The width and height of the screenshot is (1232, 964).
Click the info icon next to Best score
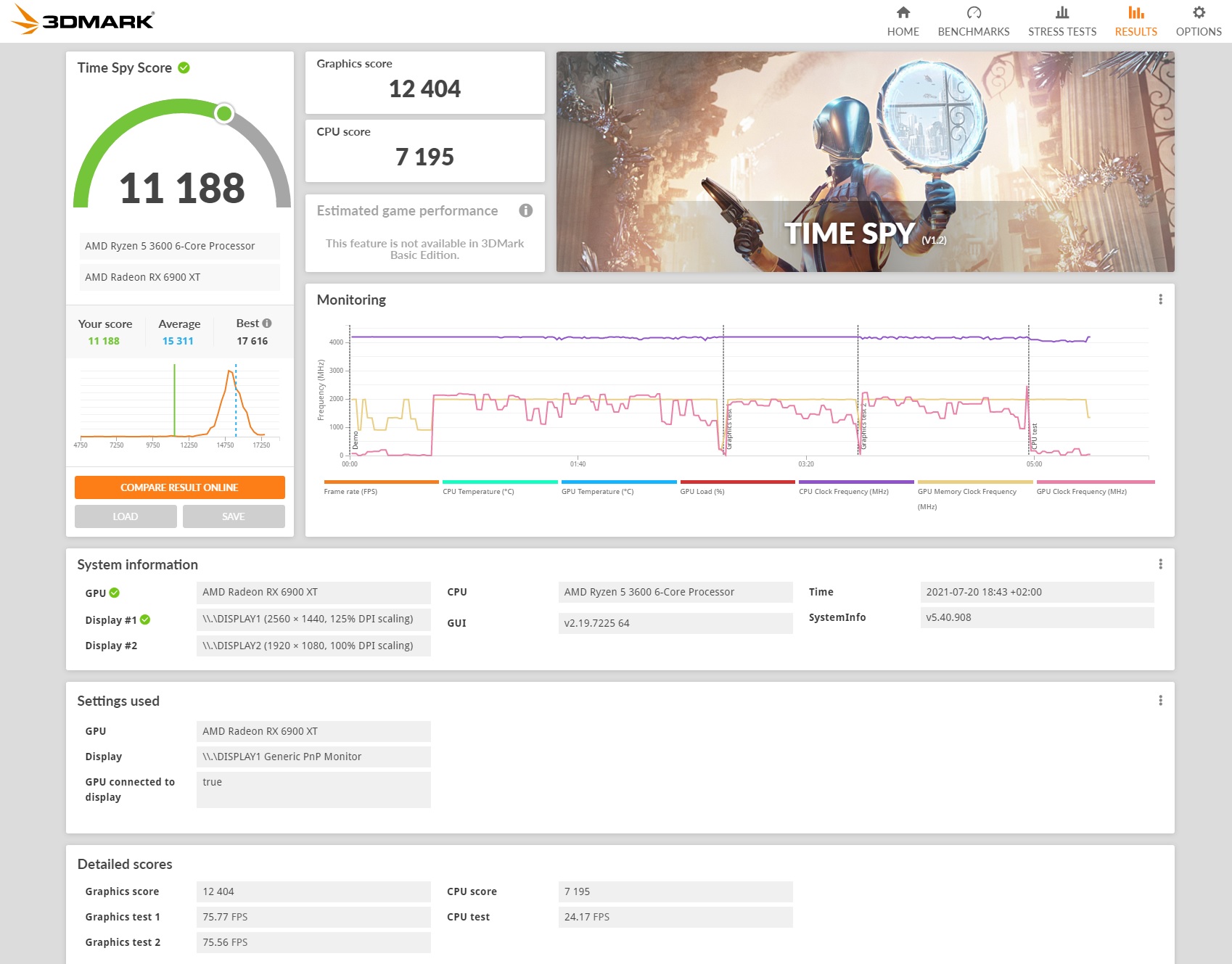(267, 323)
